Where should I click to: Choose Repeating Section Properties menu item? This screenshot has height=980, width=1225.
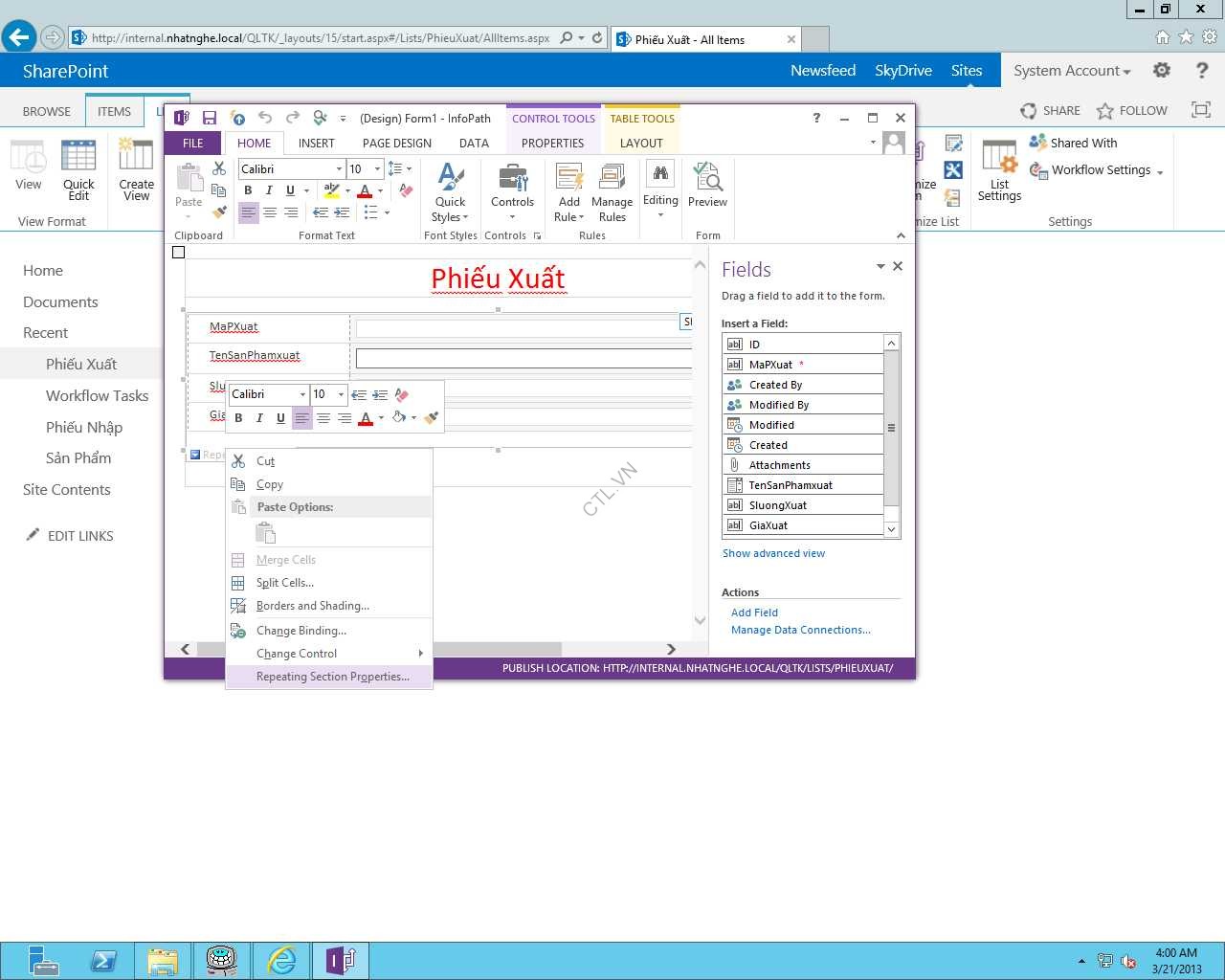tap(332, 677)
